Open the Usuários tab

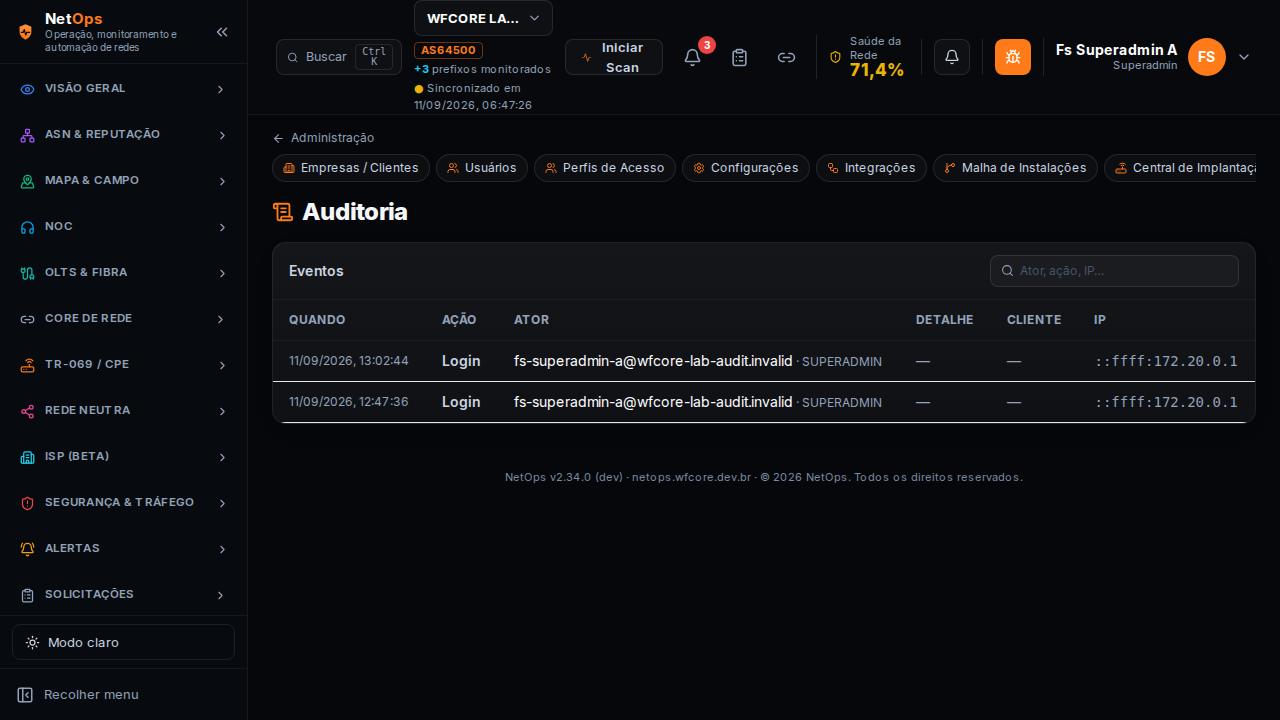[x=482, y=168]
